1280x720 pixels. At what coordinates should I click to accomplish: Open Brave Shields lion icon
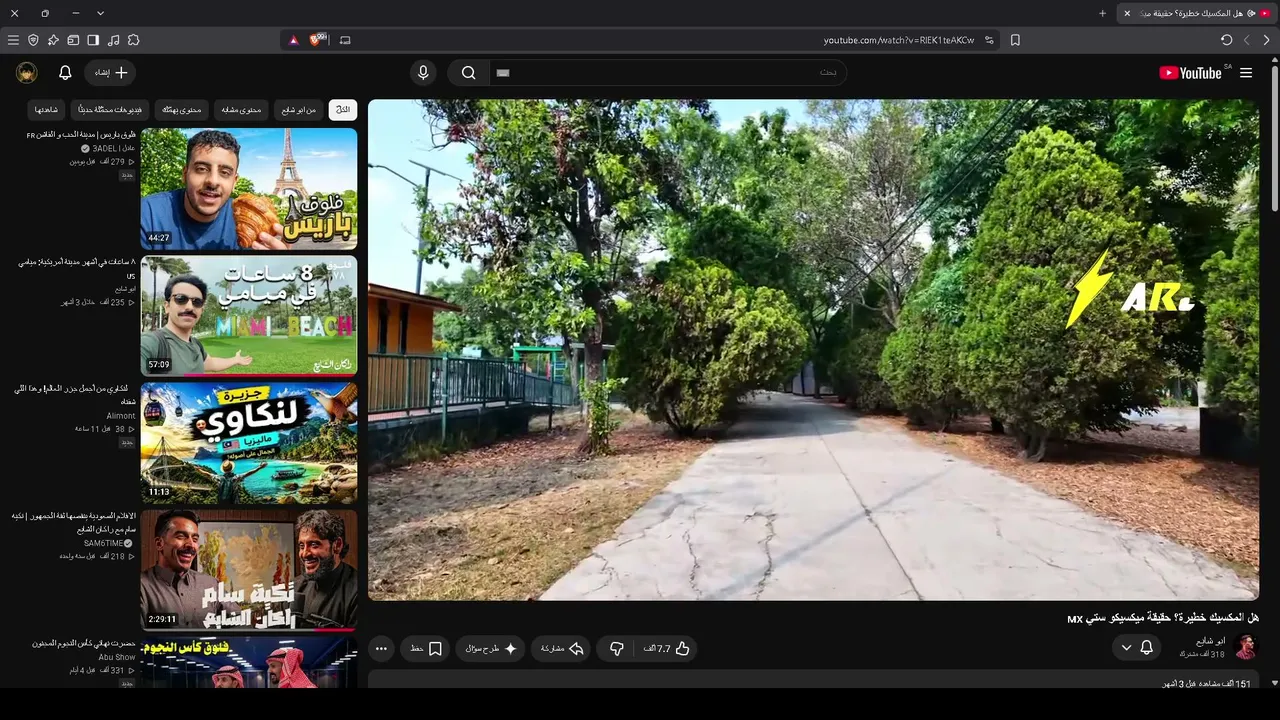tap(318, 40)
